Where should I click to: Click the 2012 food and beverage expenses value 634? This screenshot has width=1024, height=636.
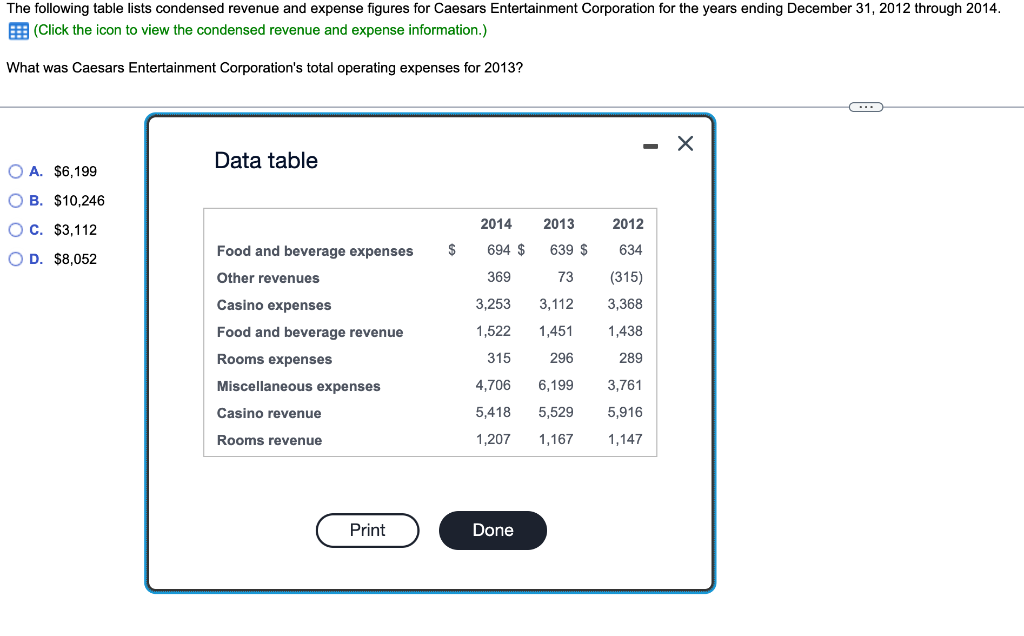tap(631, 250)
